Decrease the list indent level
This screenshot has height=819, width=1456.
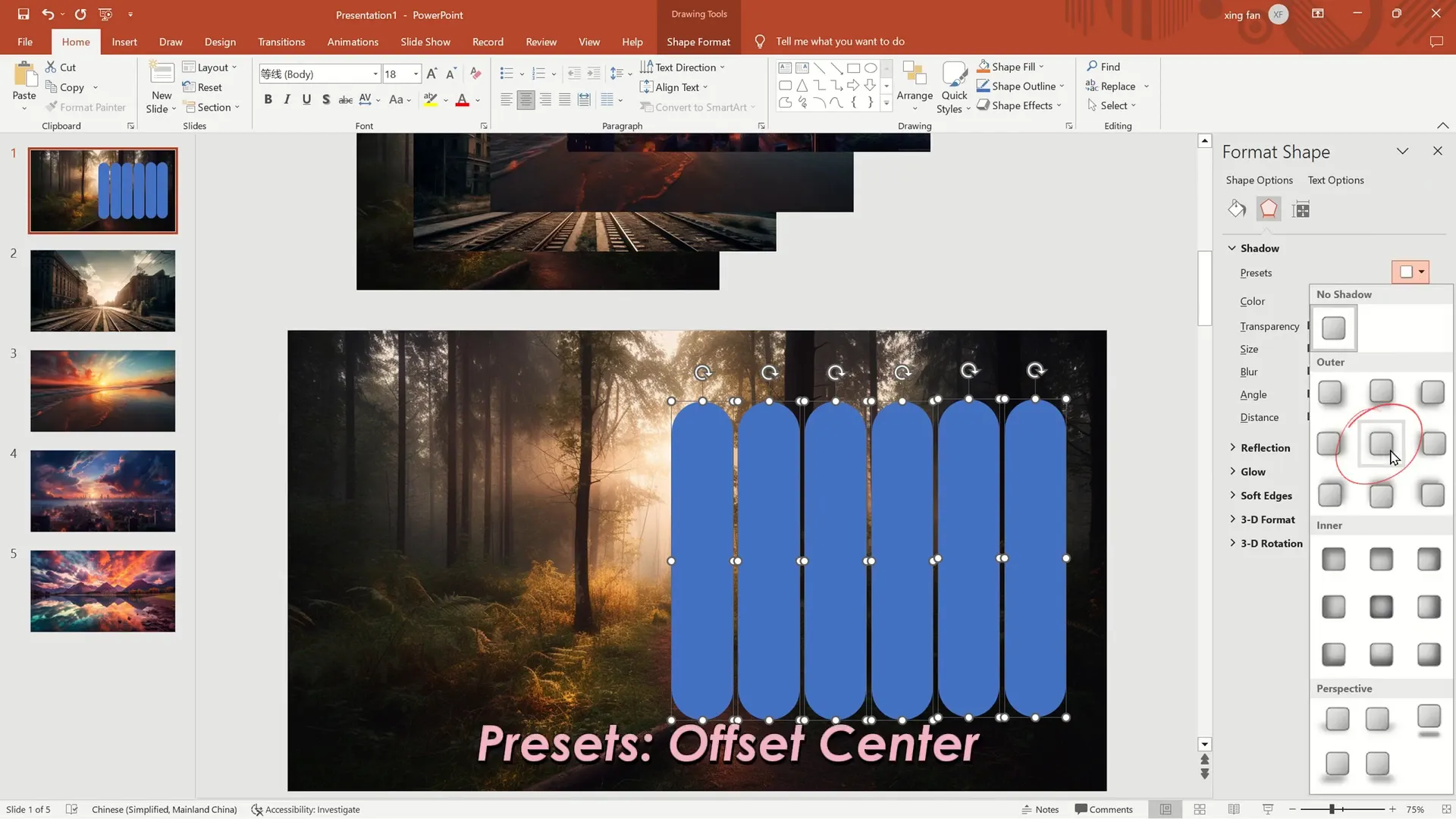click(574, 74)
